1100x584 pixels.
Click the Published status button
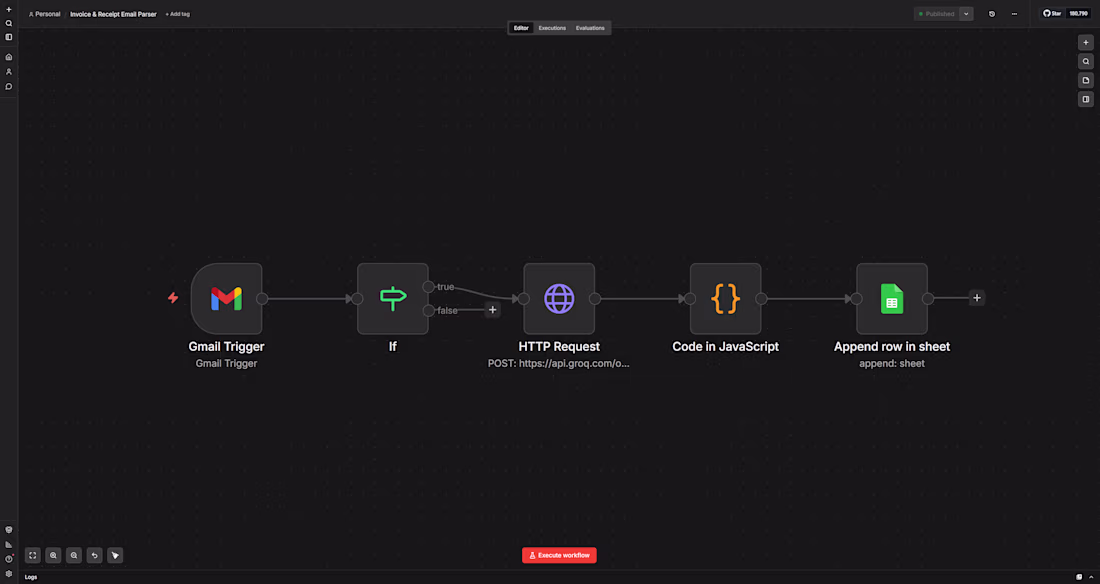(x=937, y=14)
